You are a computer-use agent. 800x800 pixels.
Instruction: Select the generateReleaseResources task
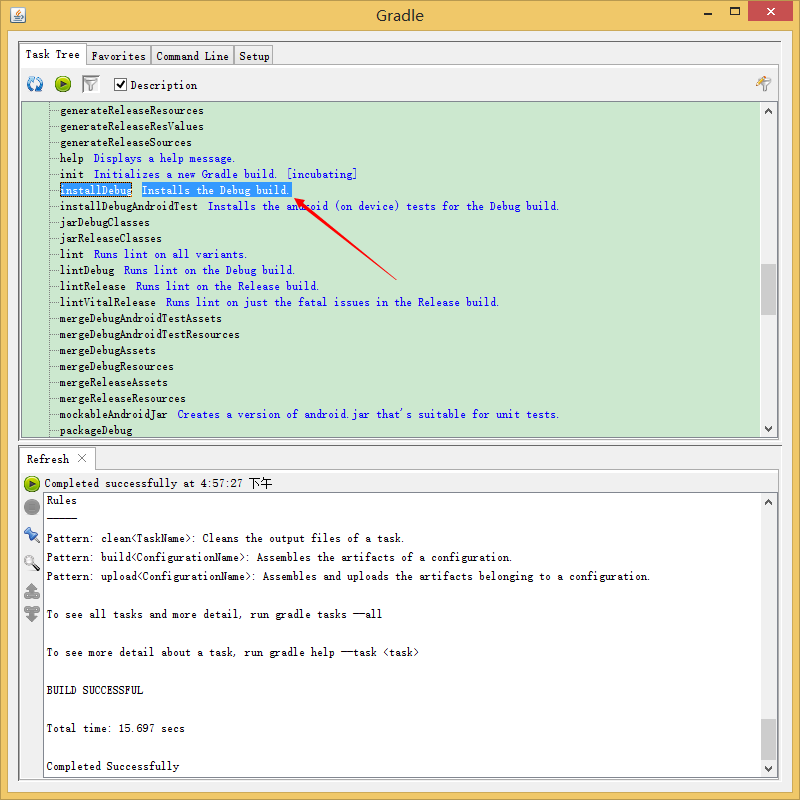[x=132, y=110]
